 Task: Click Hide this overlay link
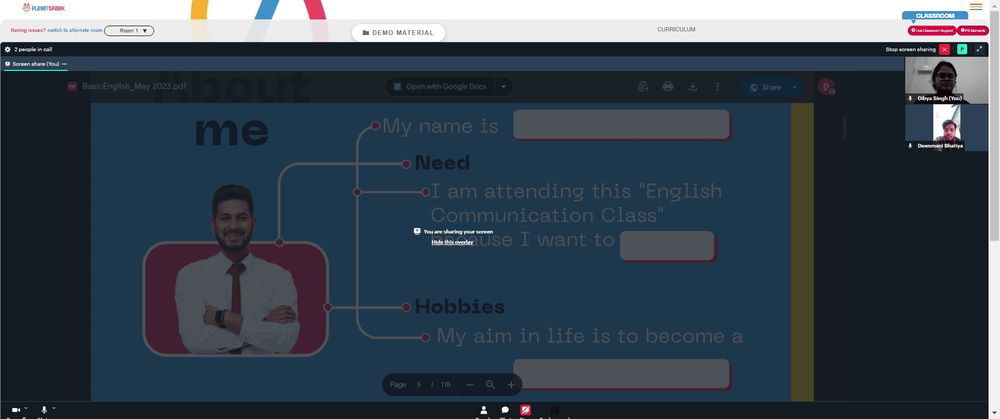pos(452,242)
